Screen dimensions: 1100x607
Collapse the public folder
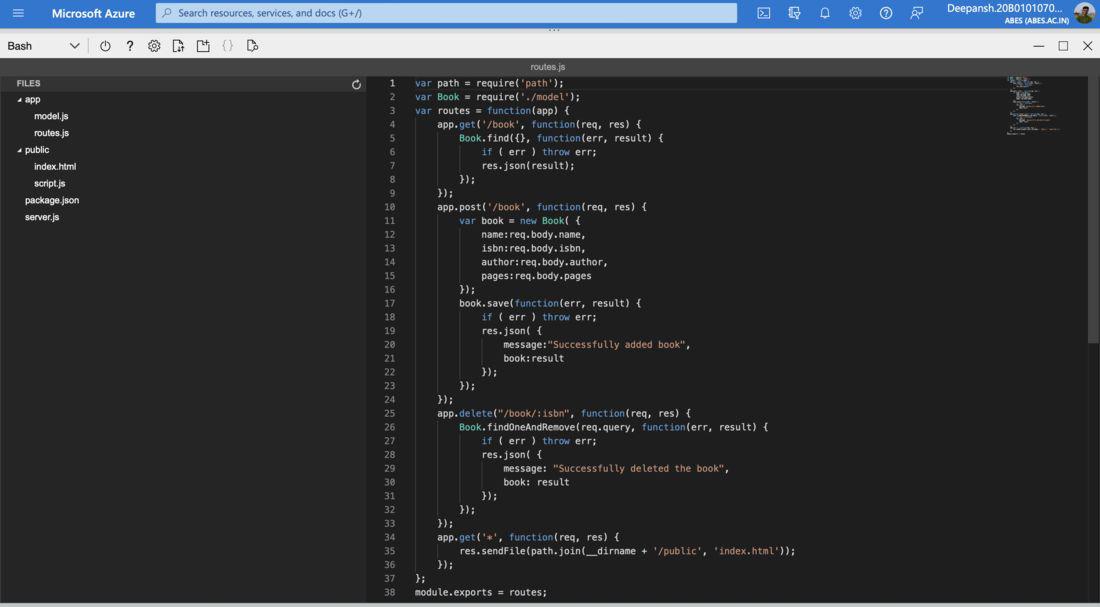coord(20,150)
